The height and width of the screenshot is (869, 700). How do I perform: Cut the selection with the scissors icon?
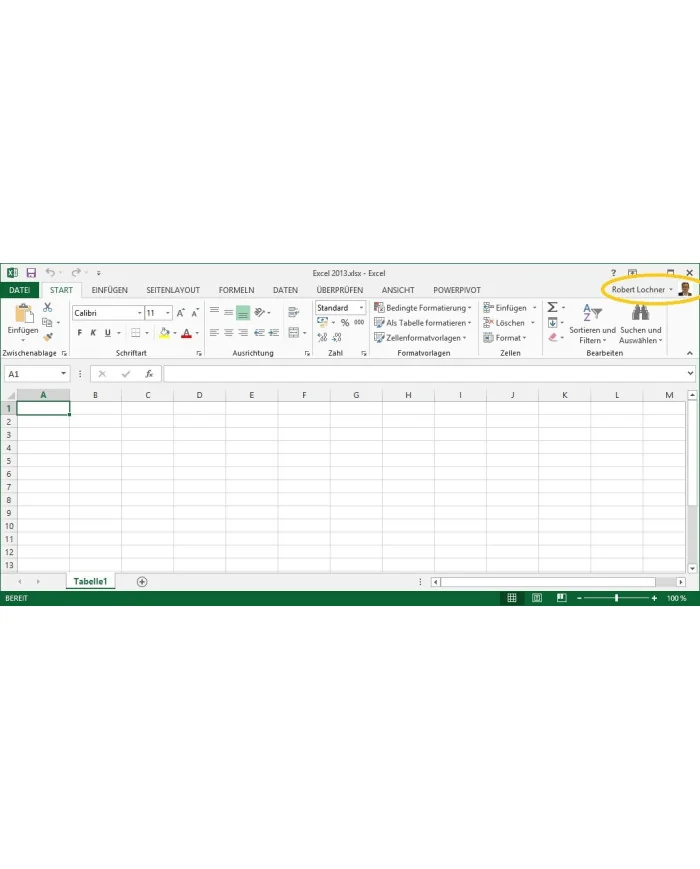coord(48,307)
